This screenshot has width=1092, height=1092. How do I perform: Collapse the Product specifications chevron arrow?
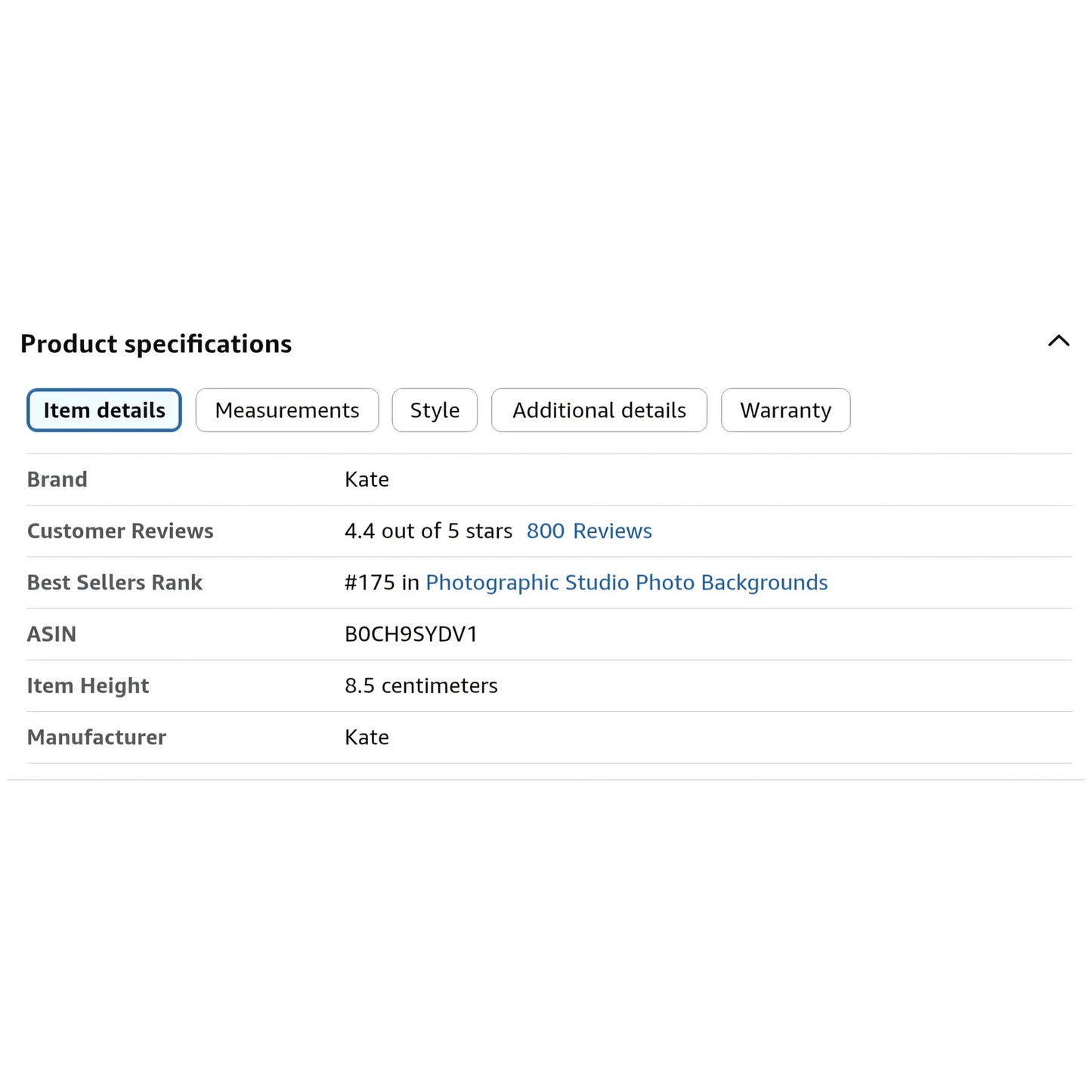pyautogui.click(x=1059, y=341)
